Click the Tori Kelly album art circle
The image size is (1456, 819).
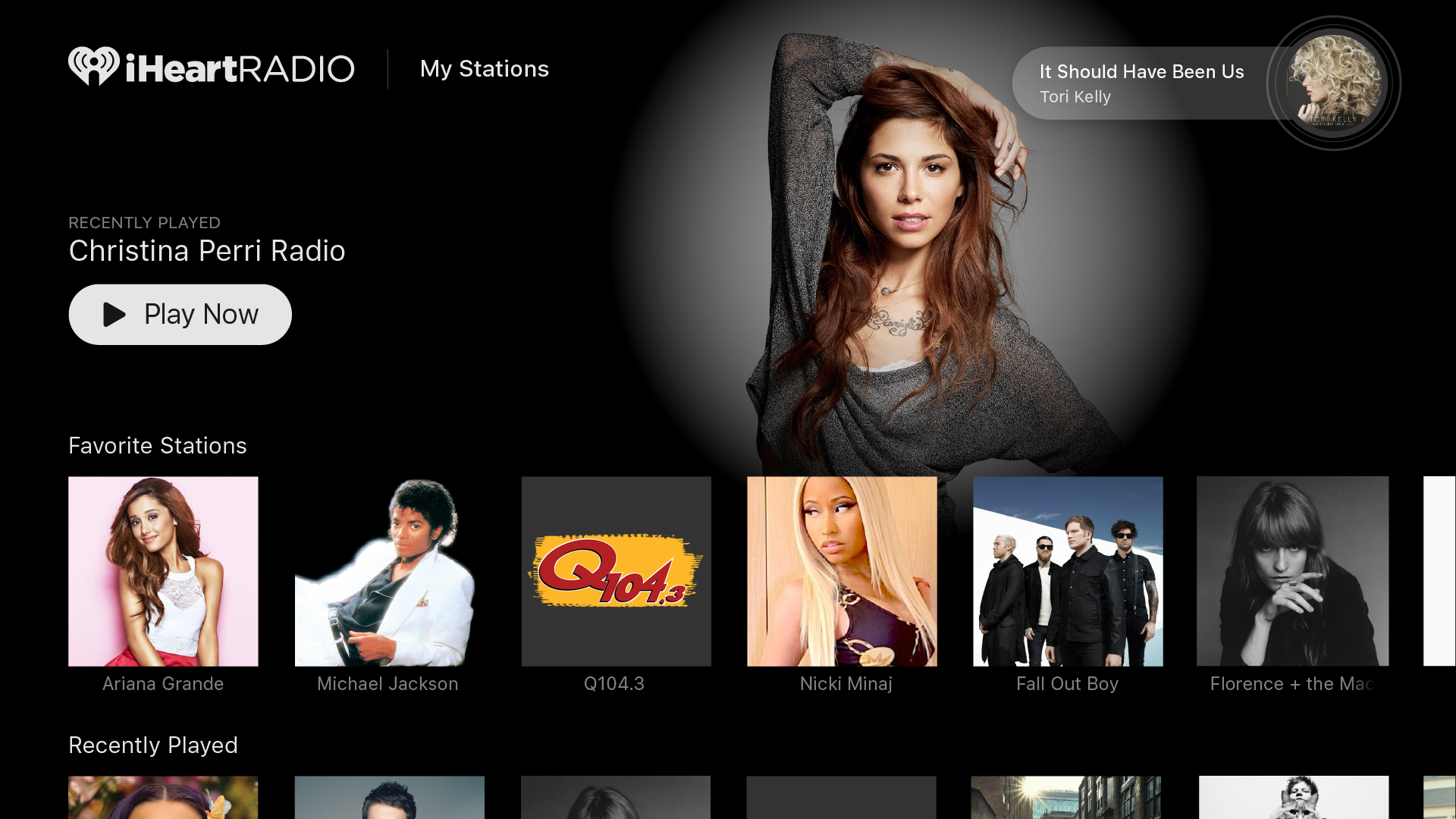(1334, 83)
